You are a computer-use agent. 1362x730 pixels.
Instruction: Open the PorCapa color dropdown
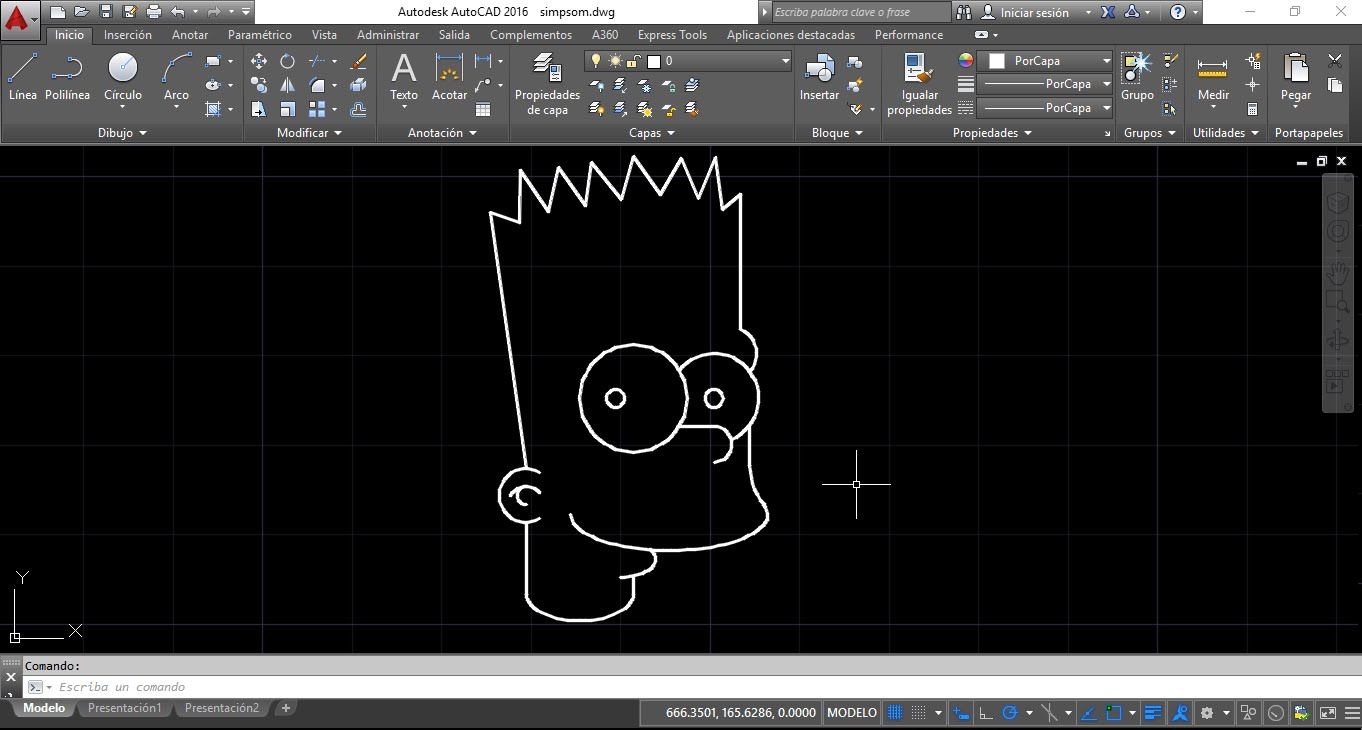point(1106,61)
